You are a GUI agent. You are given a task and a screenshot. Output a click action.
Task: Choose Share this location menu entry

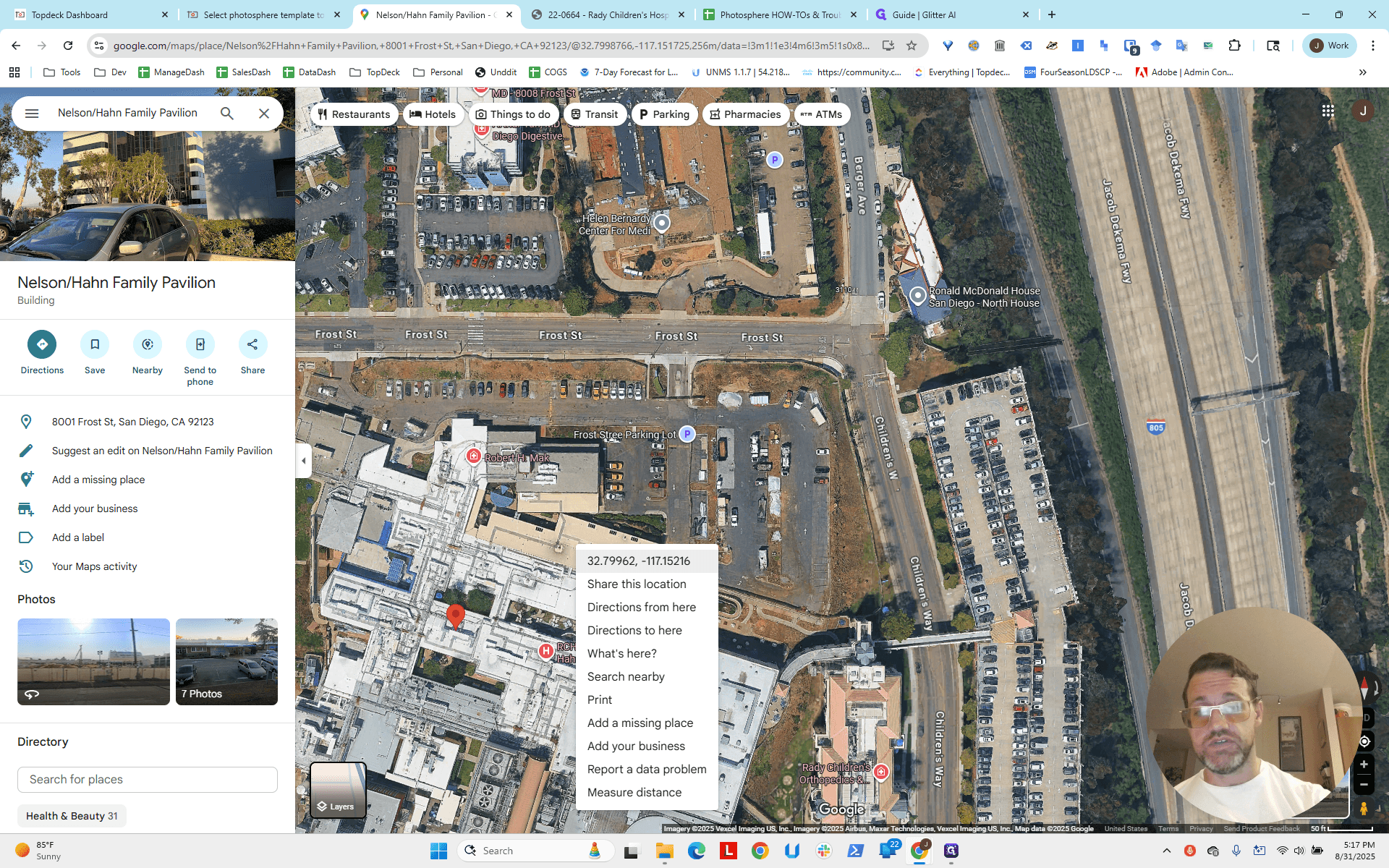coord(647,584)
